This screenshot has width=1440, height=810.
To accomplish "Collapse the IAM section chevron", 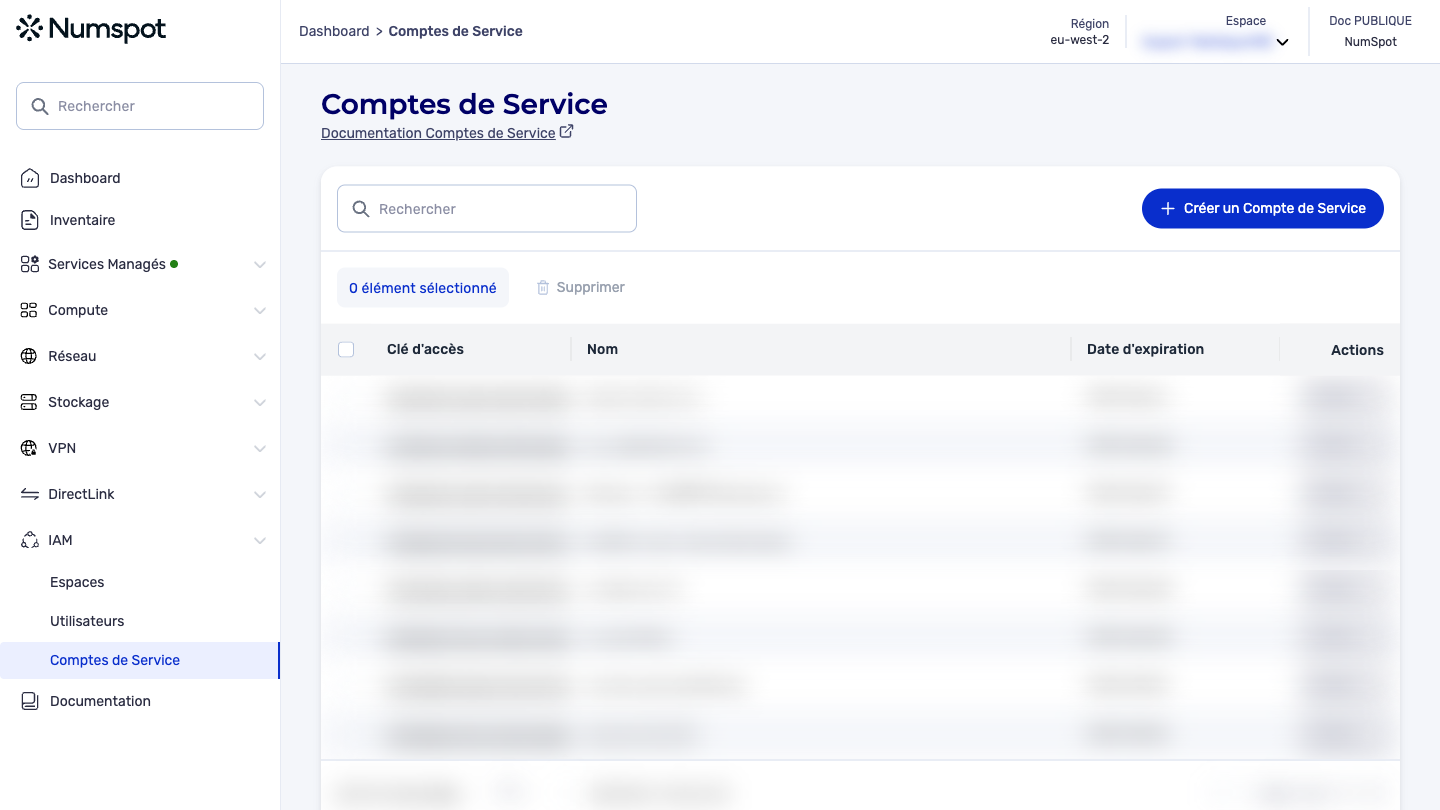I will tap(260, 541).
